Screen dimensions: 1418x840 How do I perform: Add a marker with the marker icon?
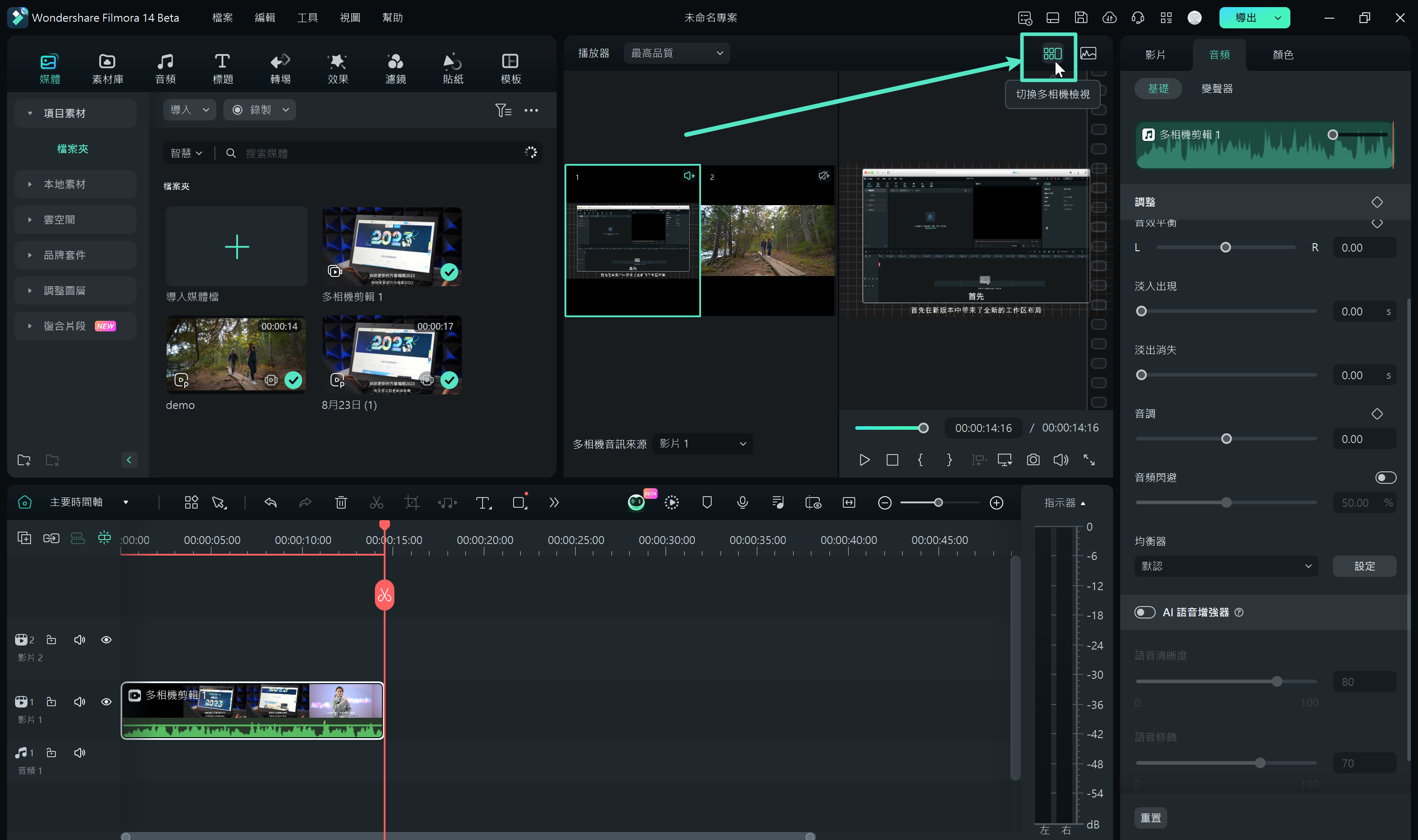[x=707, y=503]
